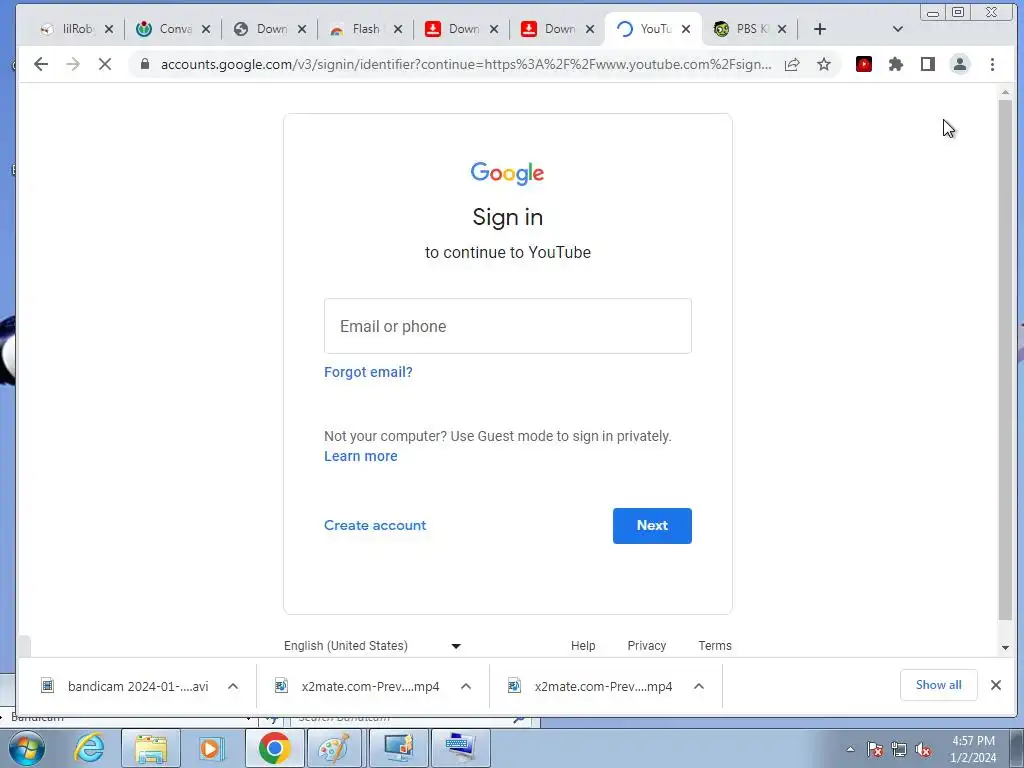
Task: Switch to the Flash tab
Action: point(364,29)
